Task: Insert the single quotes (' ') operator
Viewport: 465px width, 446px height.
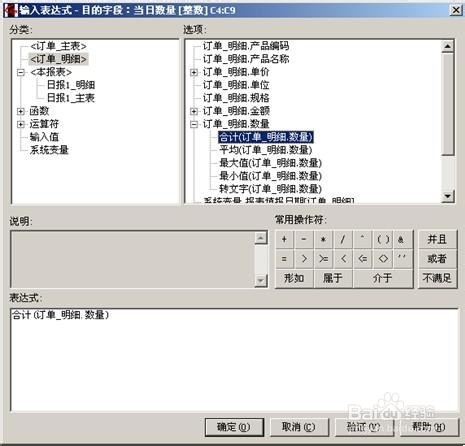Action: click(x=402, y=259)
